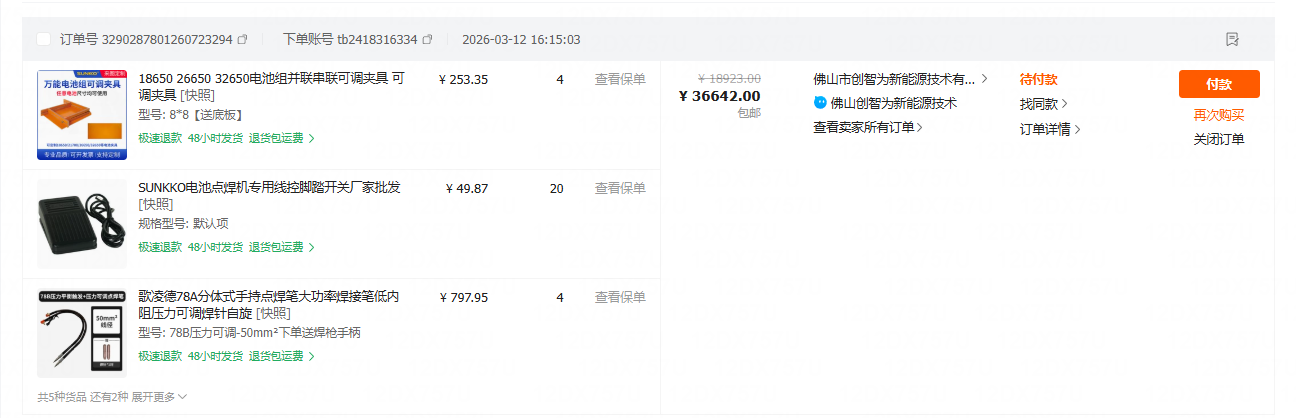Open the spot welding pen thumbnail
This screenshot has width=1296, height=418.
(x=82, y=333)
